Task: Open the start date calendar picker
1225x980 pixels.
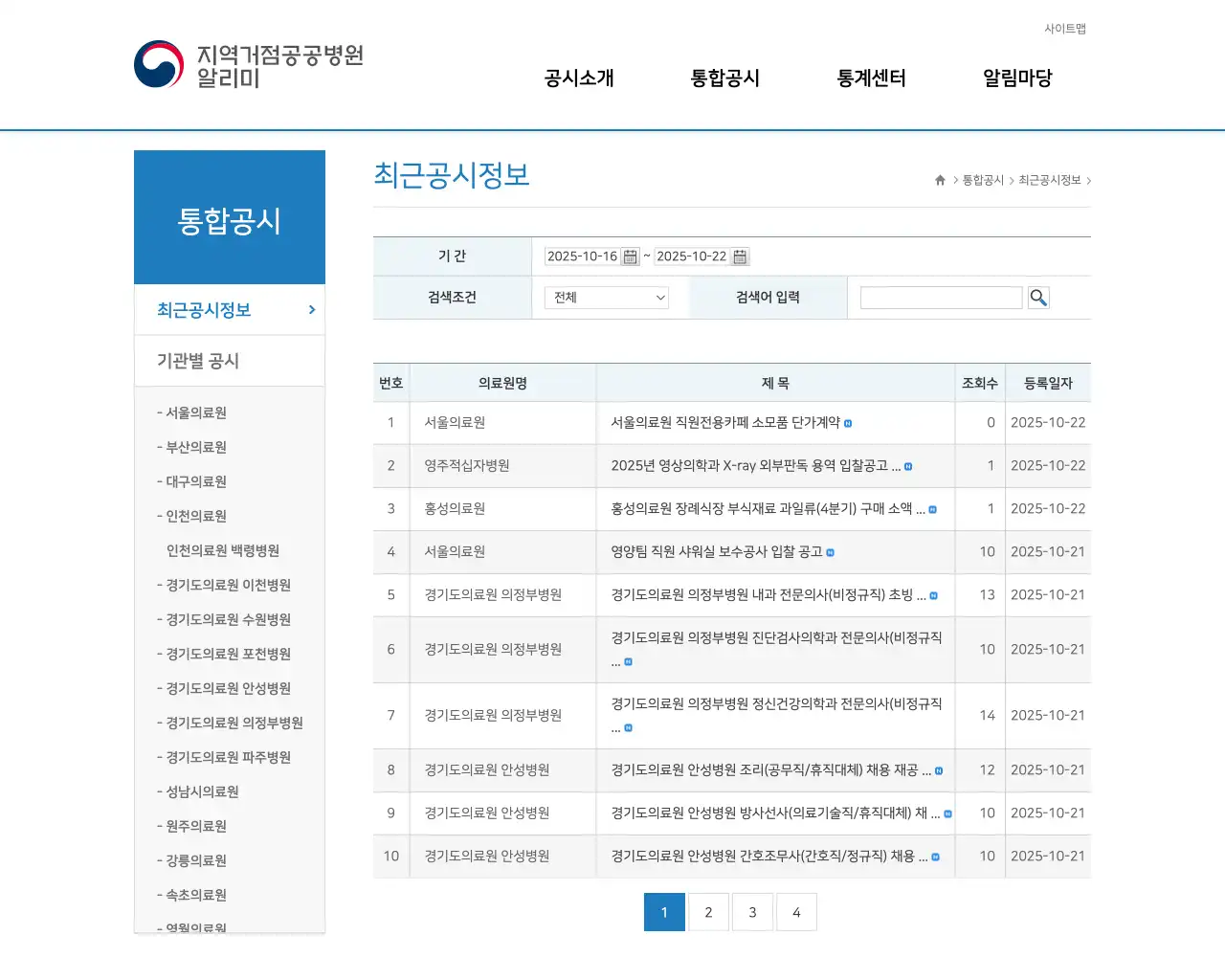Action: [x=629, y=256]
